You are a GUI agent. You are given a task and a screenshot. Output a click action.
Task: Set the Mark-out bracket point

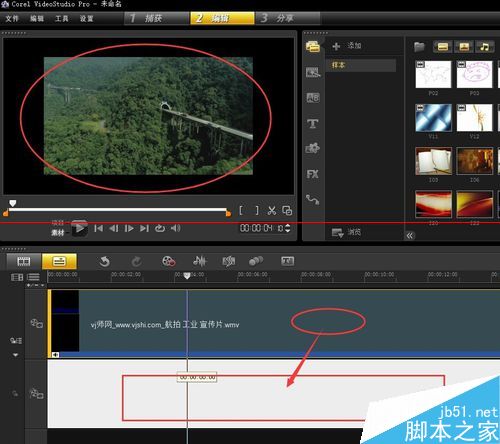click(257, 211)
